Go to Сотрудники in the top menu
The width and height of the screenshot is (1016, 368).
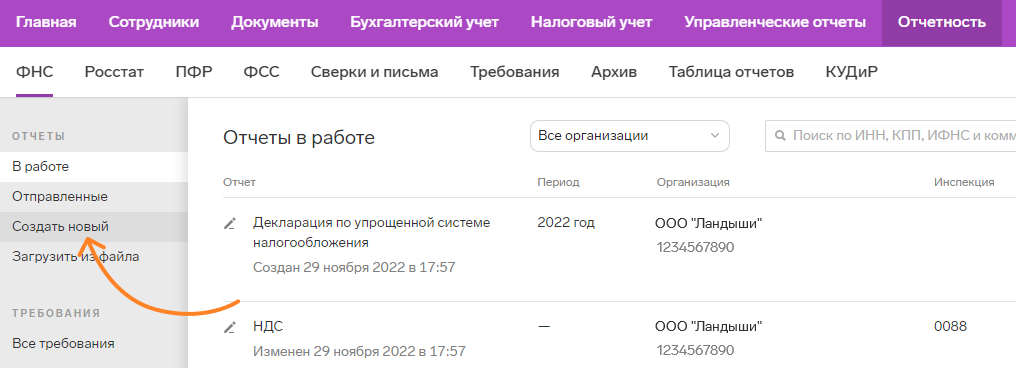(x=154, y=23)
